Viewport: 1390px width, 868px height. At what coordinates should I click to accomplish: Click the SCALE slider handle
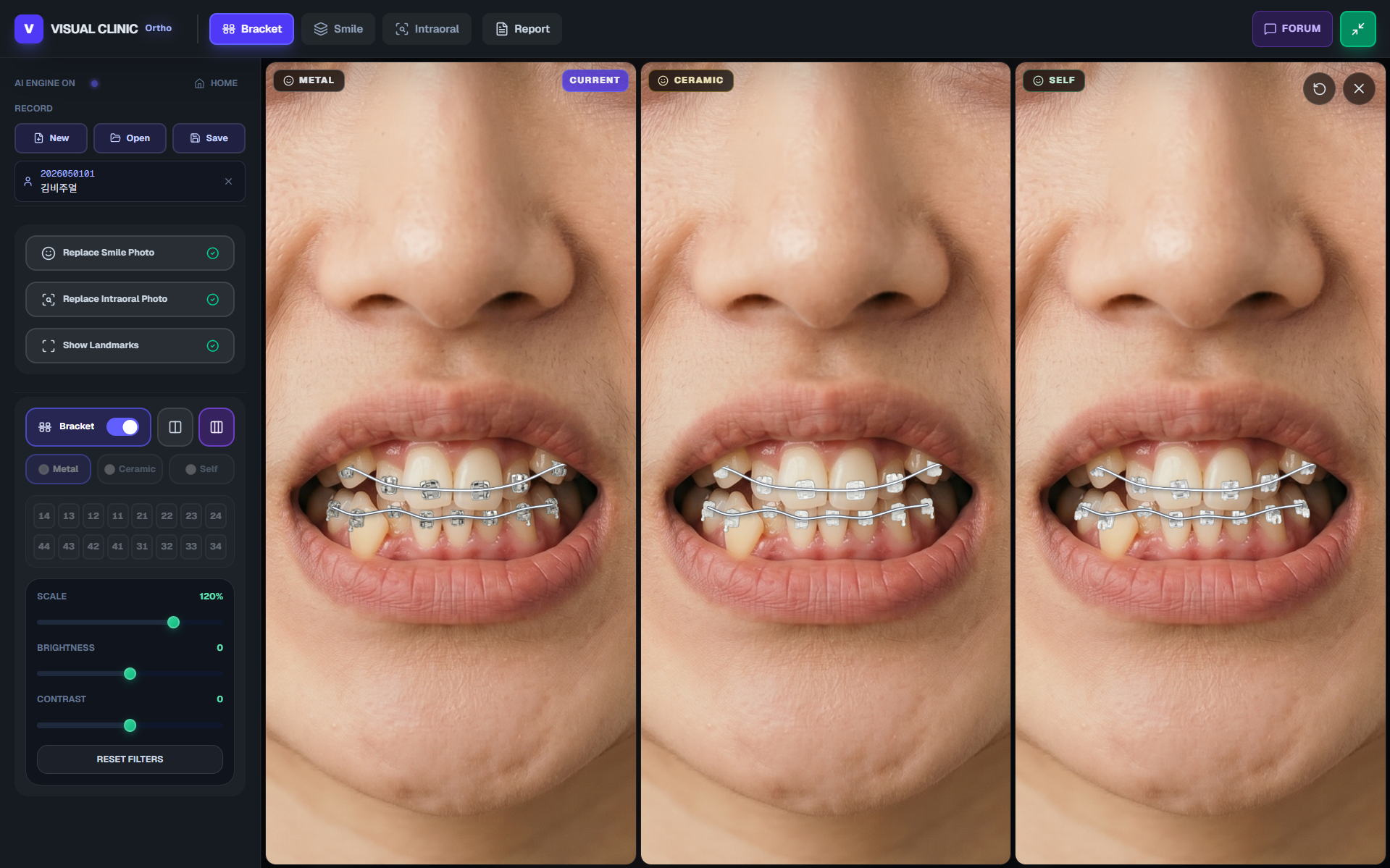[x=173, y=623]
